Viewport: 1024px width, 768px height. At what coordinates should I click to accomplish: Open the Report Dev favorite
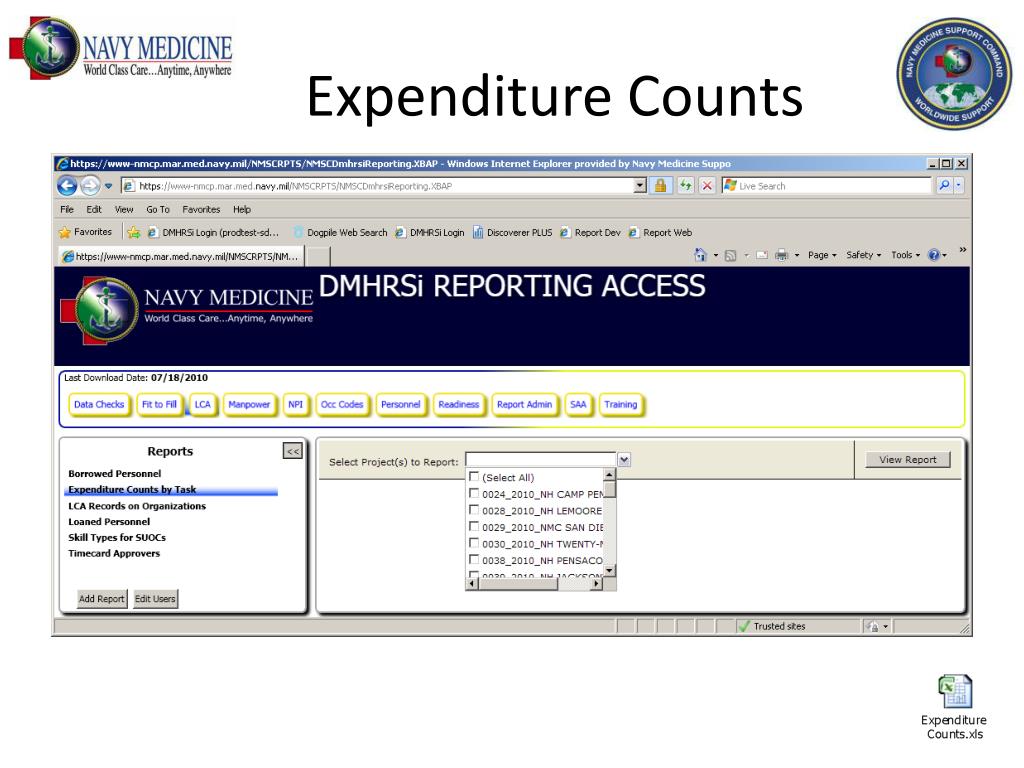tap(590, 232)
